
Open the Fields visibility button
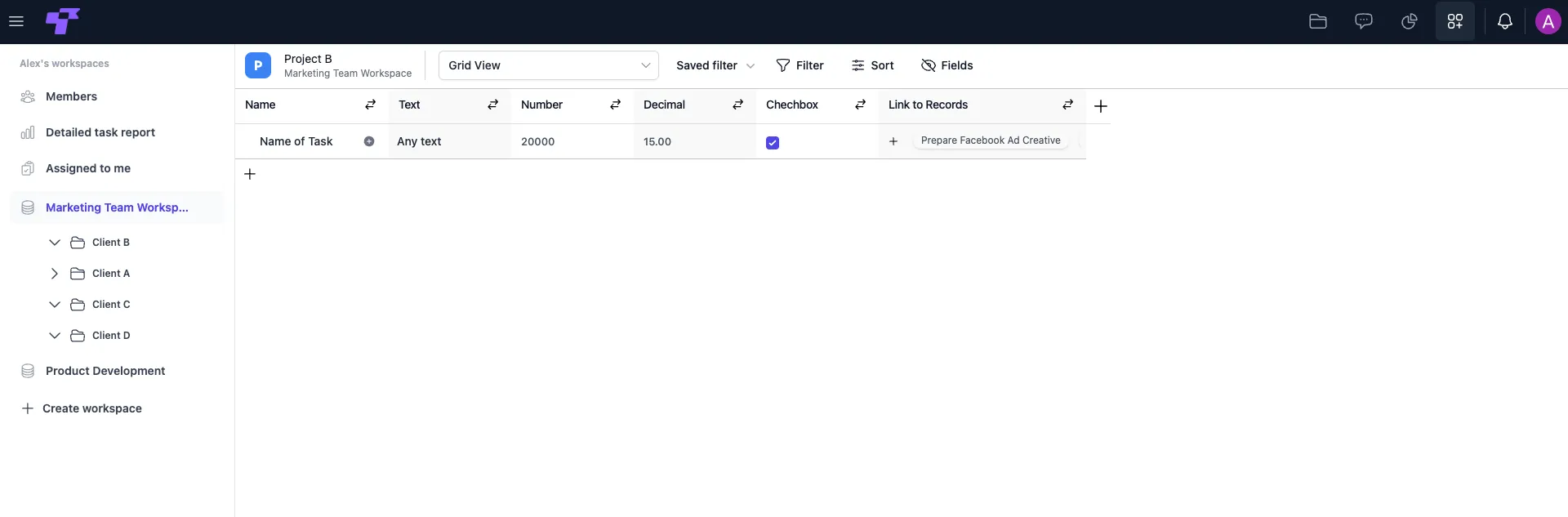(x=947, y=65)
